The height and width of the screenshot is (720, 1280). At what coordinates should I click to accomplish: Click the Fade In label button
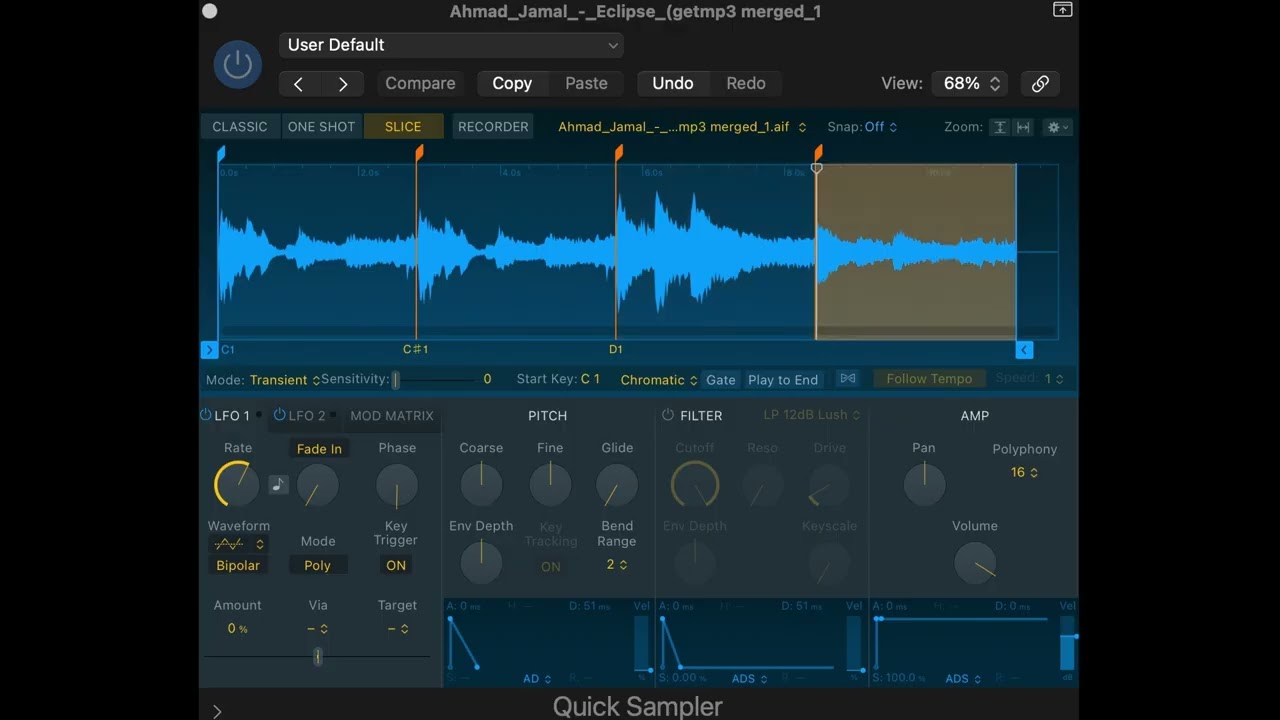(319, 449)
